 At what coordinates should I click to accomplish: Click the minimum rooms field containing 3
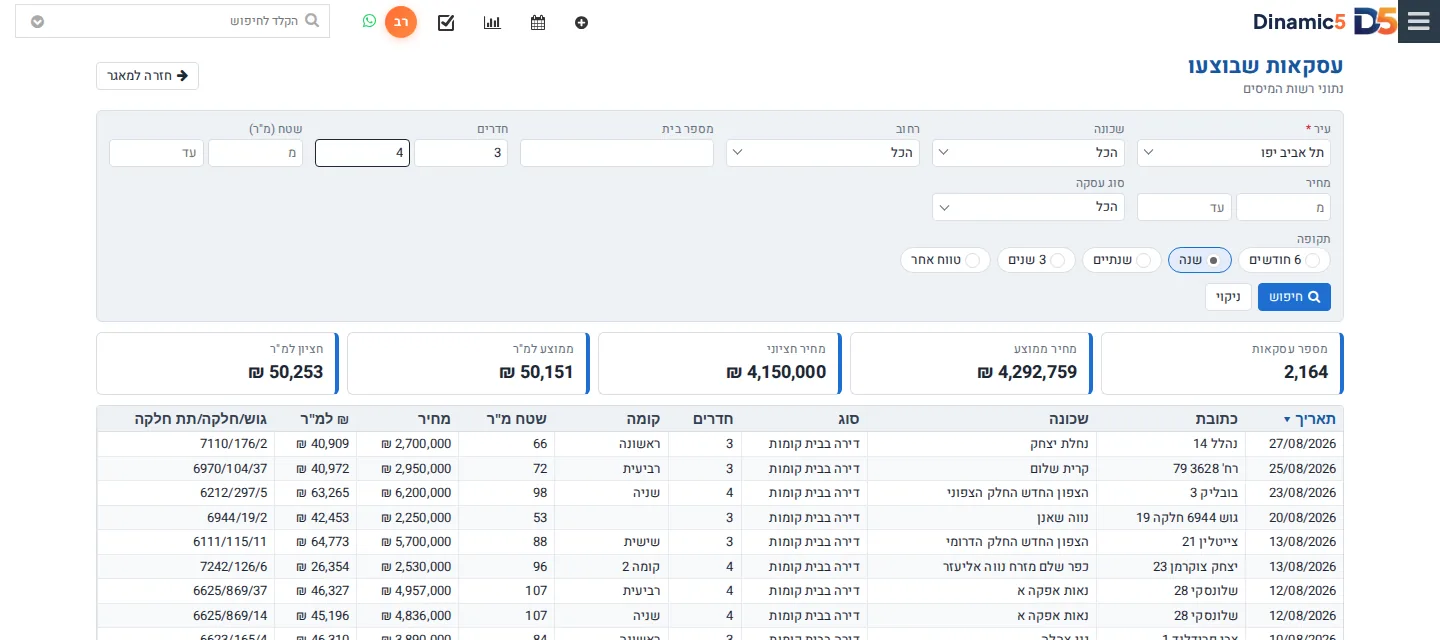461,153
